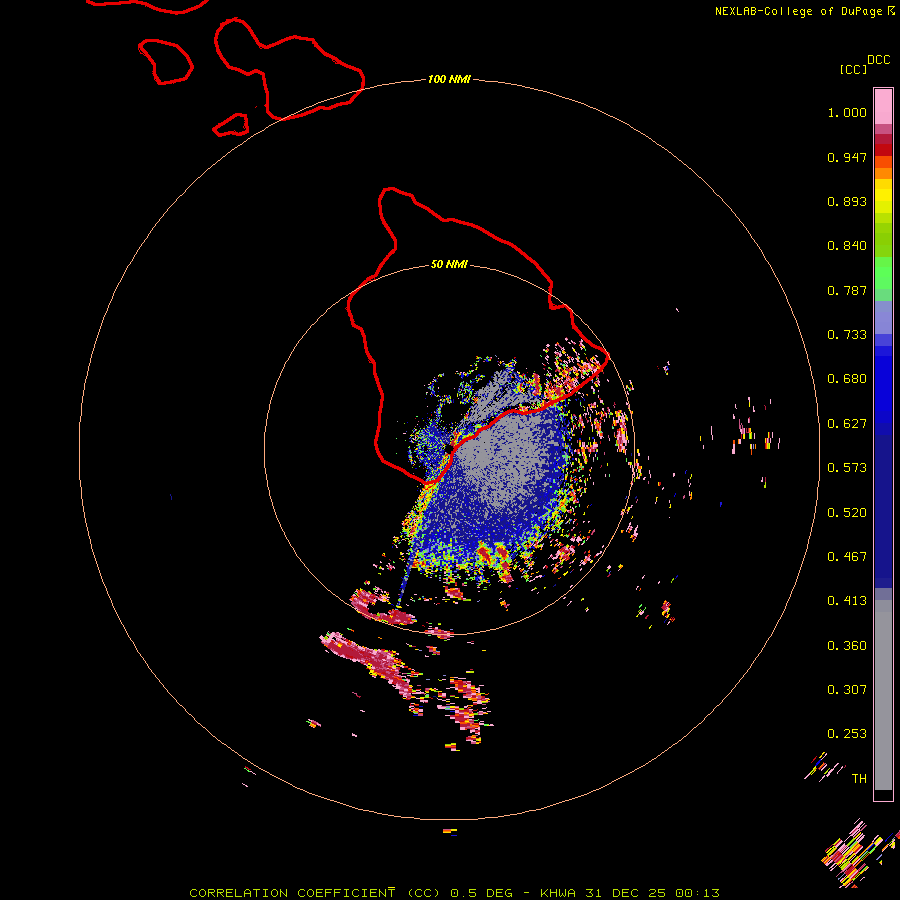Click the 0.307 legend value
Image resolution: width=900 pixels, height=900 pixels.
[847, 690]
